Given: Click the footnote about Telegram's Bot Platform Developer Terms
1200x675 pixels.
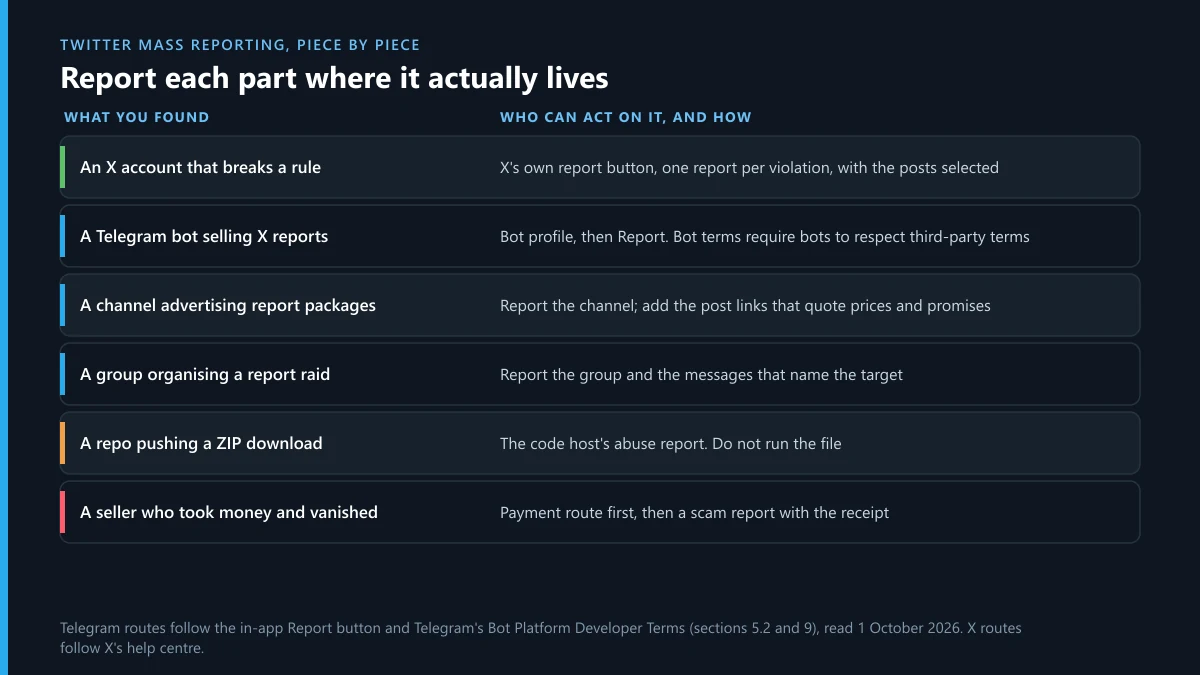Looking at the screenshot, I should [x=541, y=638].
